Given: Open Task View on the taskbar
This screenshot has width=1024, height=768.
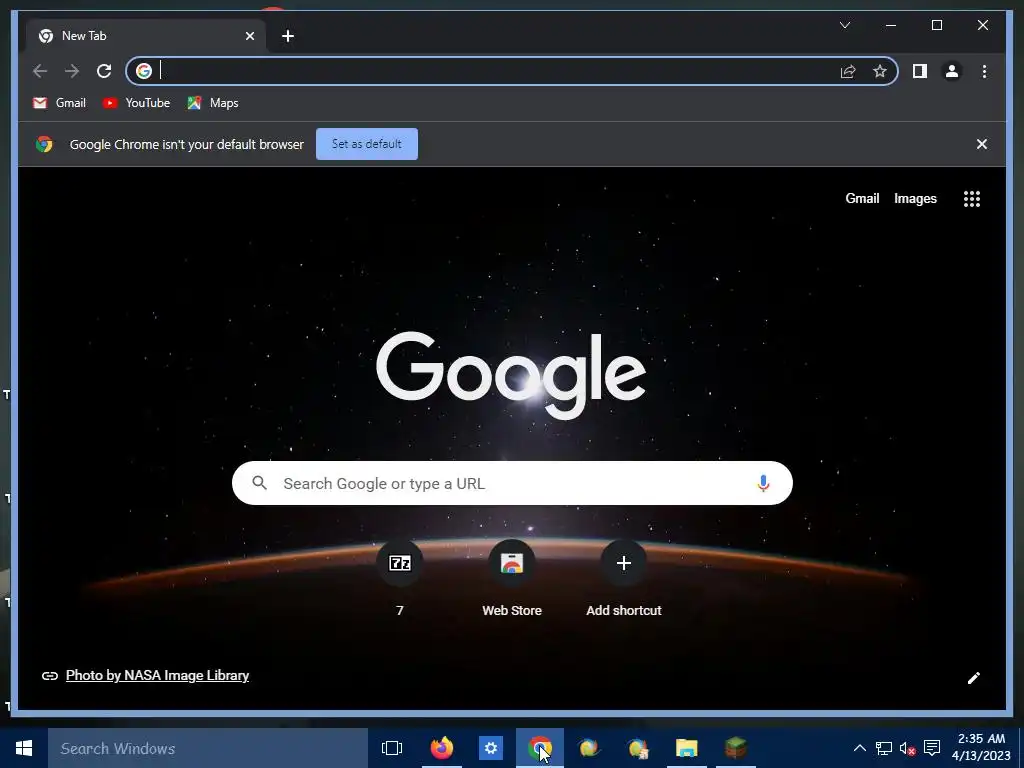Looking at the screenshot, I should [392, 748].
